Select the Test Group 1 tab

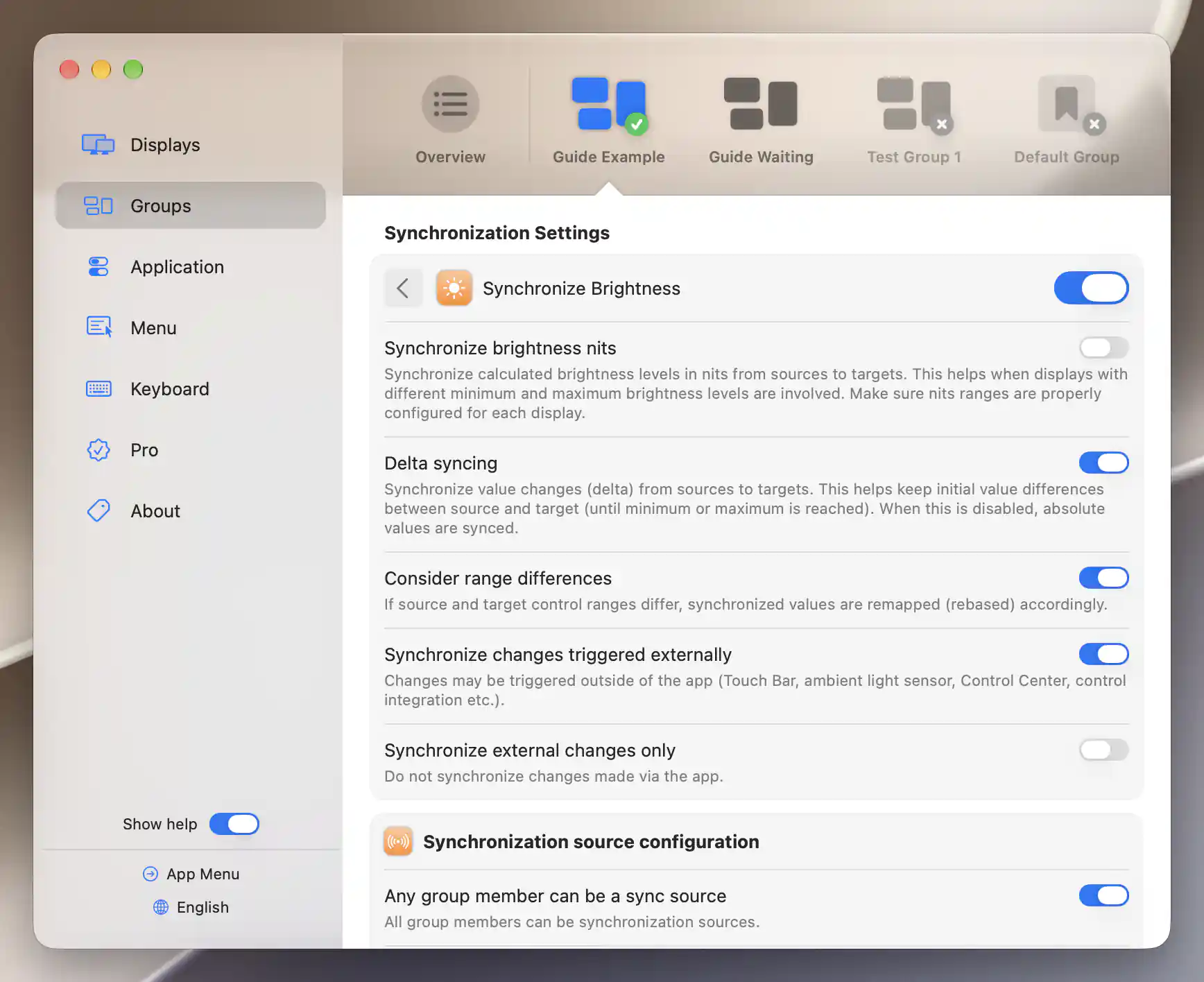tap(913, 120)
